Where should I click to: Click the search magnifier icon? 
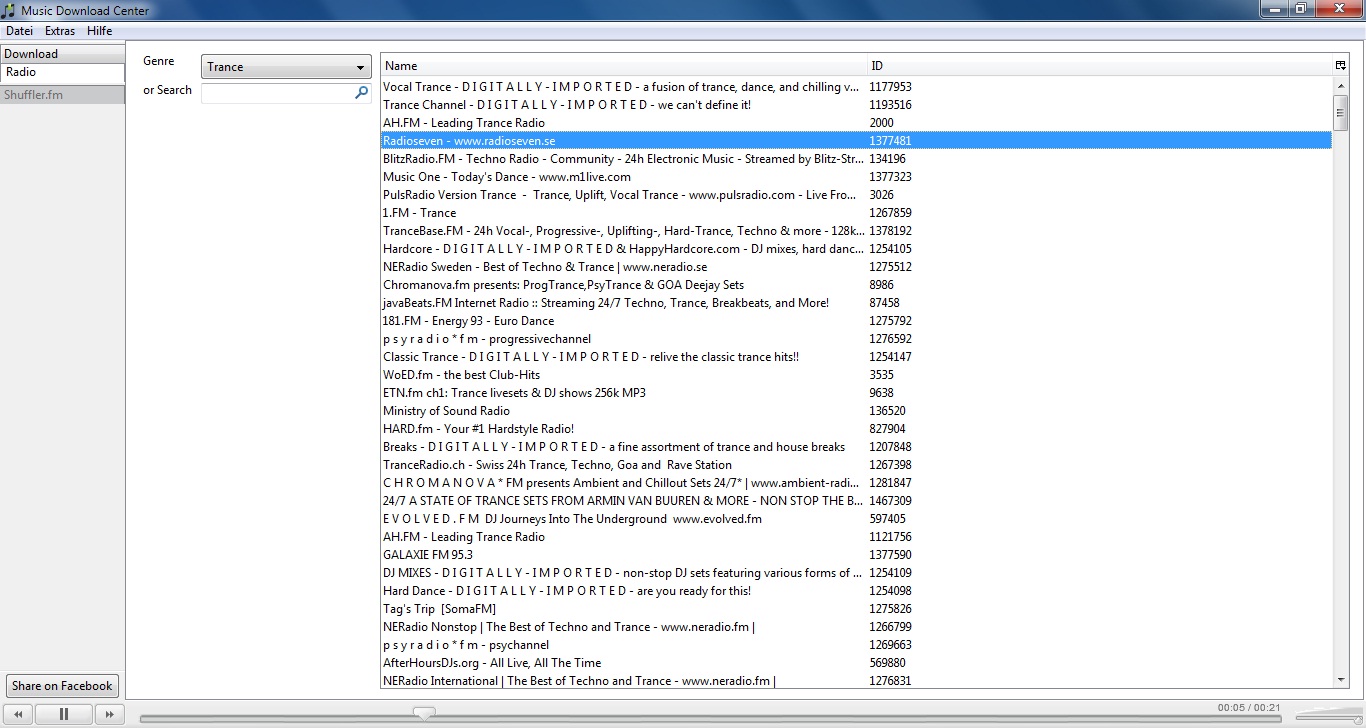[361, 92]
